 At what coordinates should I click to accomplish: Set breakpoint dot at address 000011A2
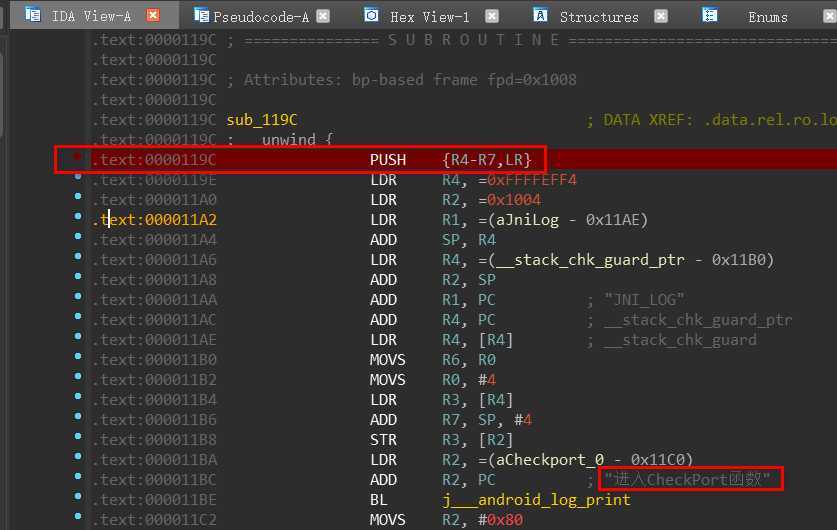point(78,216)
